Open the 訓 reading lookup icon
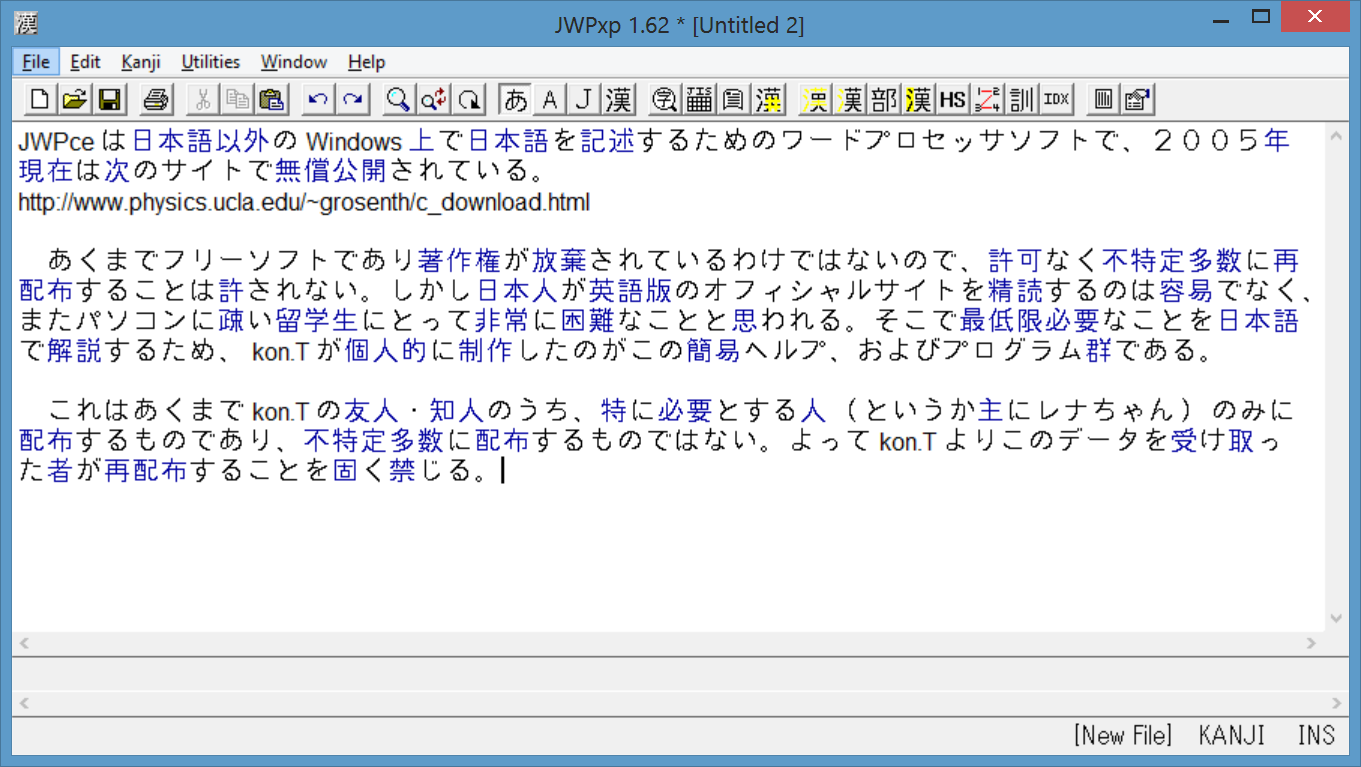The image size is (1361, 767). coord(1021,99)
